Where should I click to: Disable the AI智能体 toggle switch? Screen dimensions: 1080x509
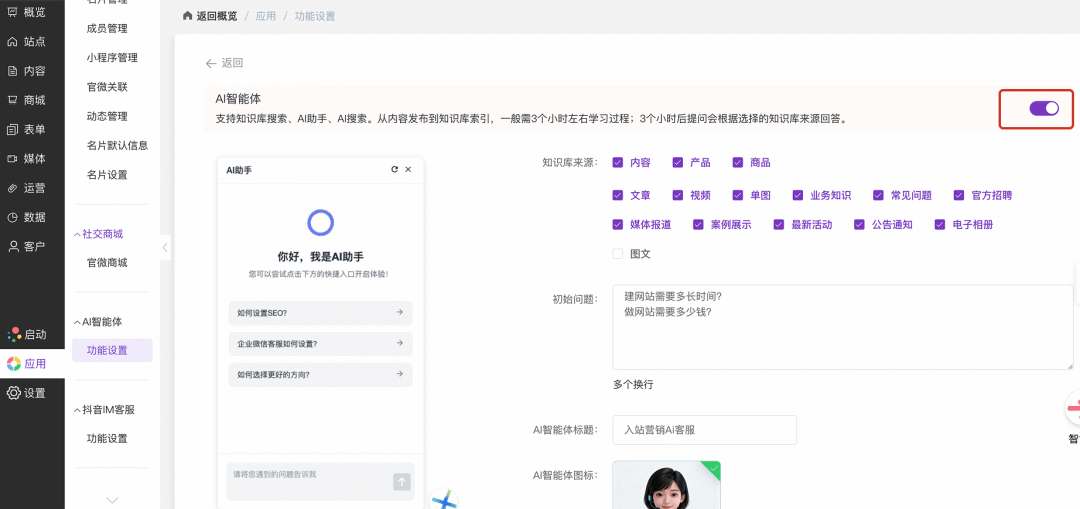(1044, 108)
